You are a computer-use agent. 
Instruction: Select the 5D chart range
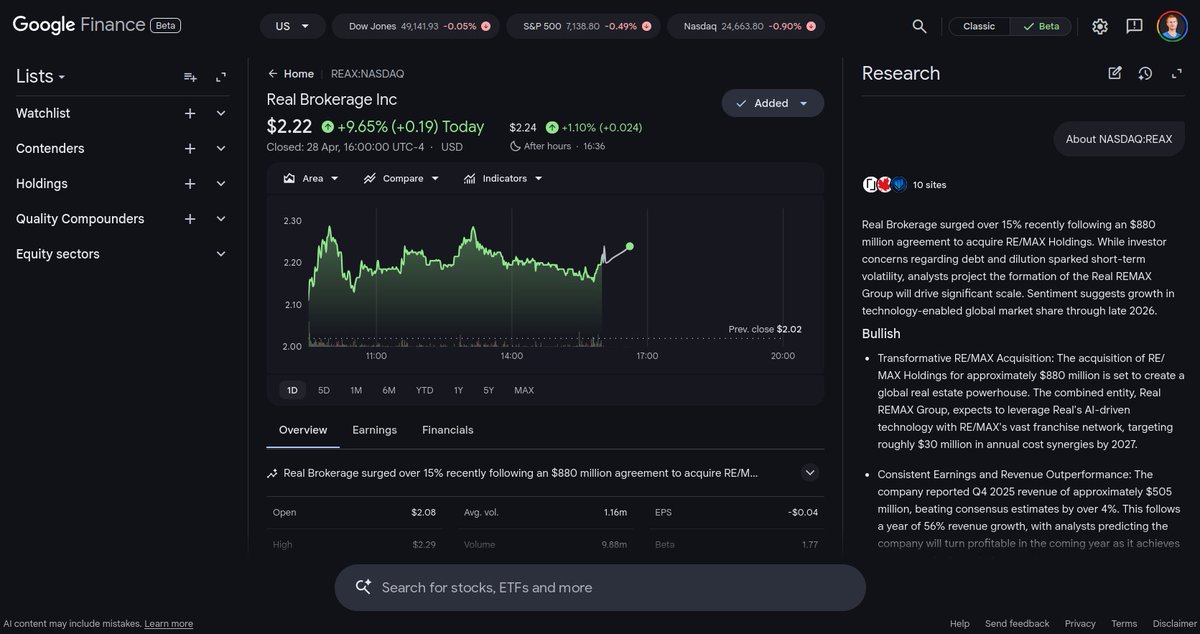324,390
